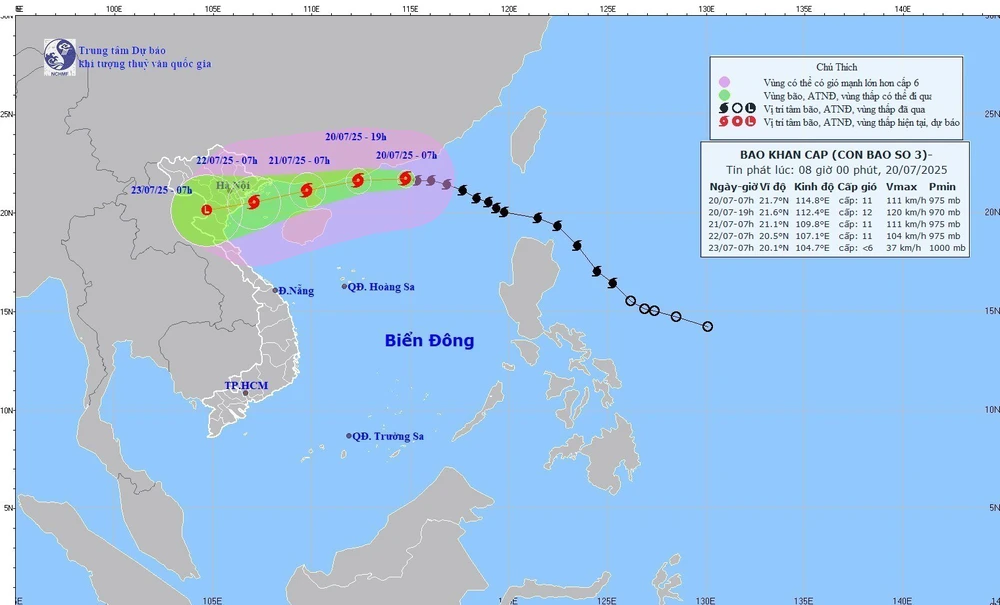Screen dimensions: 1000x605
Task: Click the green storm-path zone legend swatch
Action: [724, 96]
